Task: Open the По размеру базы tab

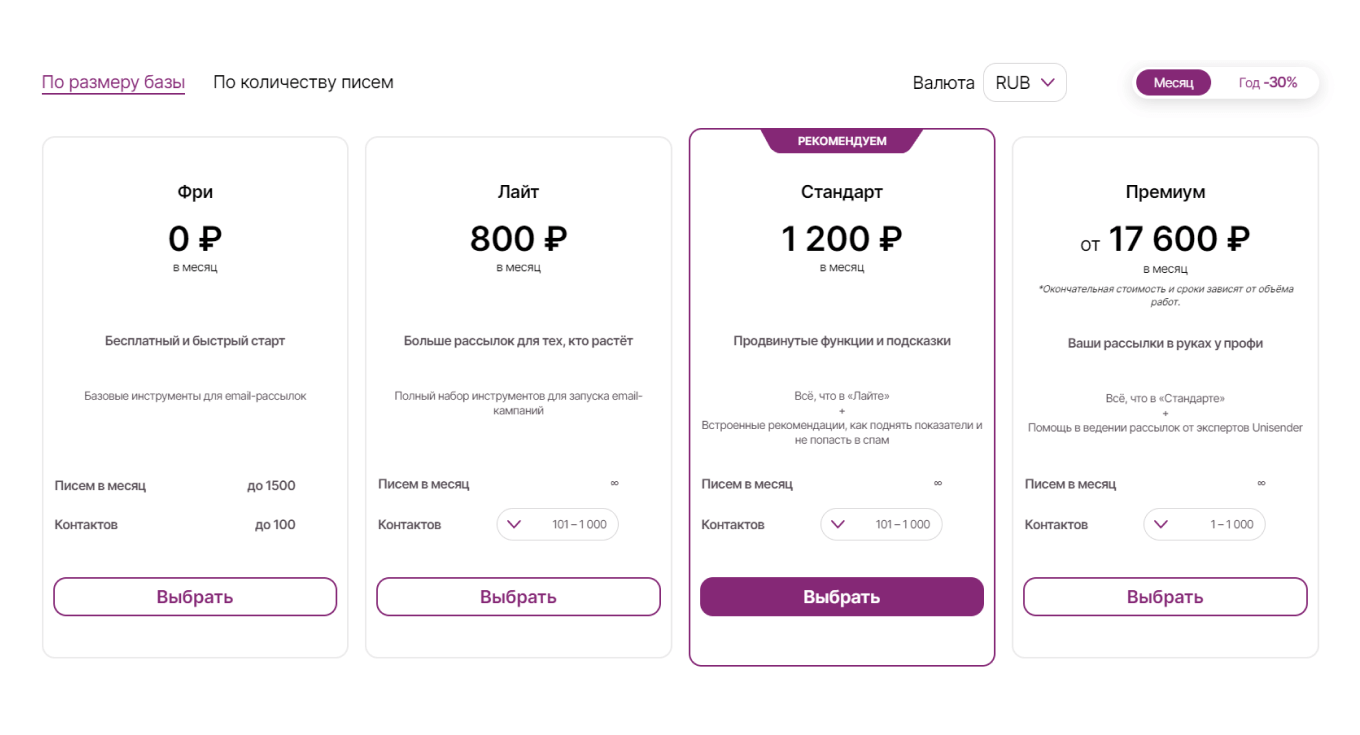Action: point(112,82)
